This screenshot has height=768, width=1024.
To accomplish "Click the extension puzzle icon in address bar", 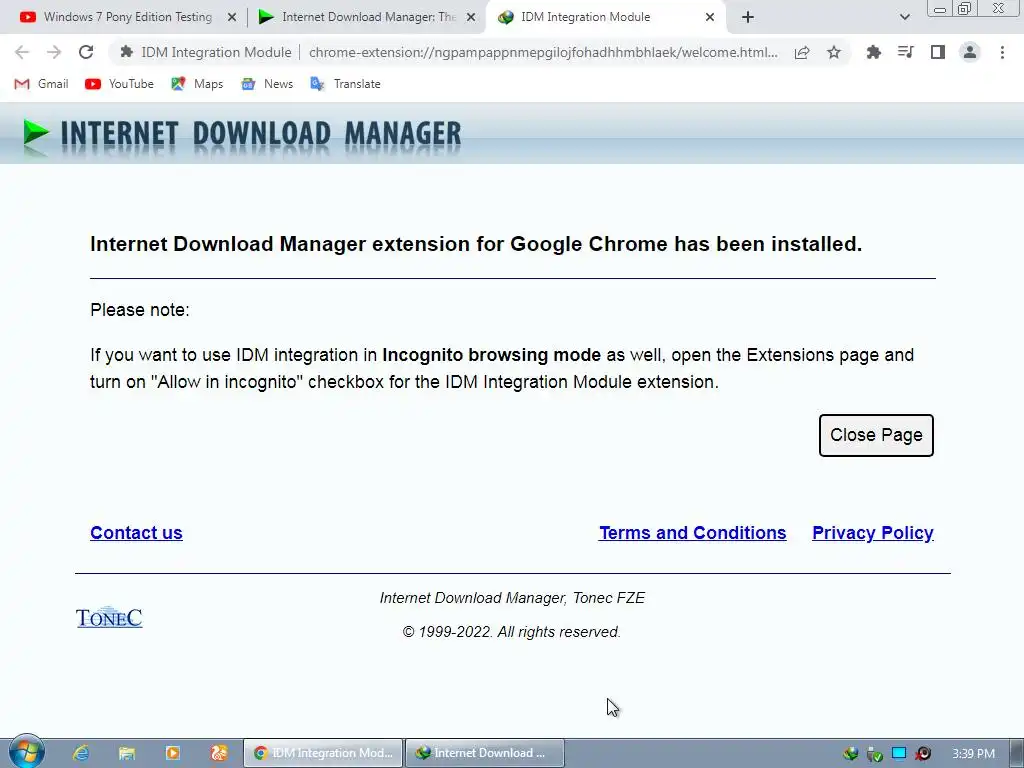I will (x=127, y=52).
